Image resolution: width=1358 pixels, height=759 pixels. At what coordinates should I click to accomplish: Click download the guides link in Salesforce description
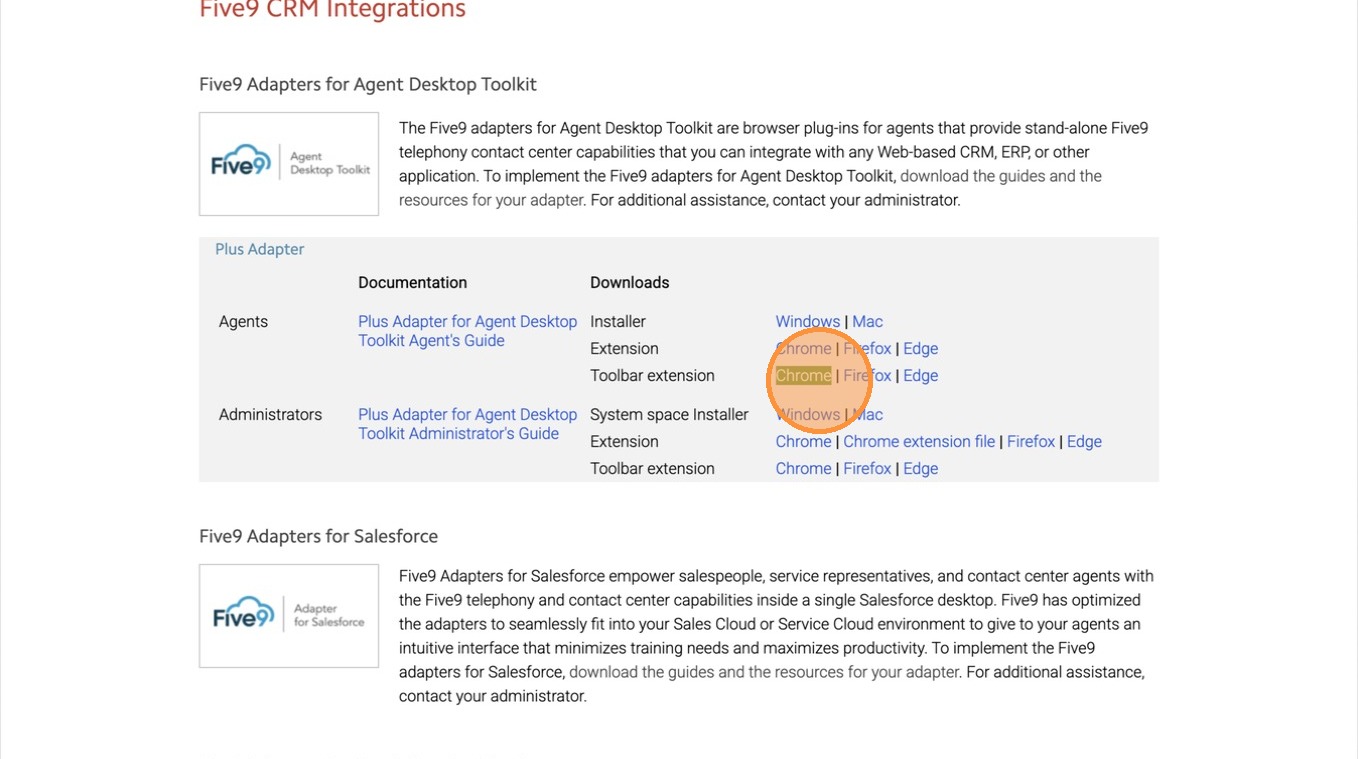tap(764, 672)
